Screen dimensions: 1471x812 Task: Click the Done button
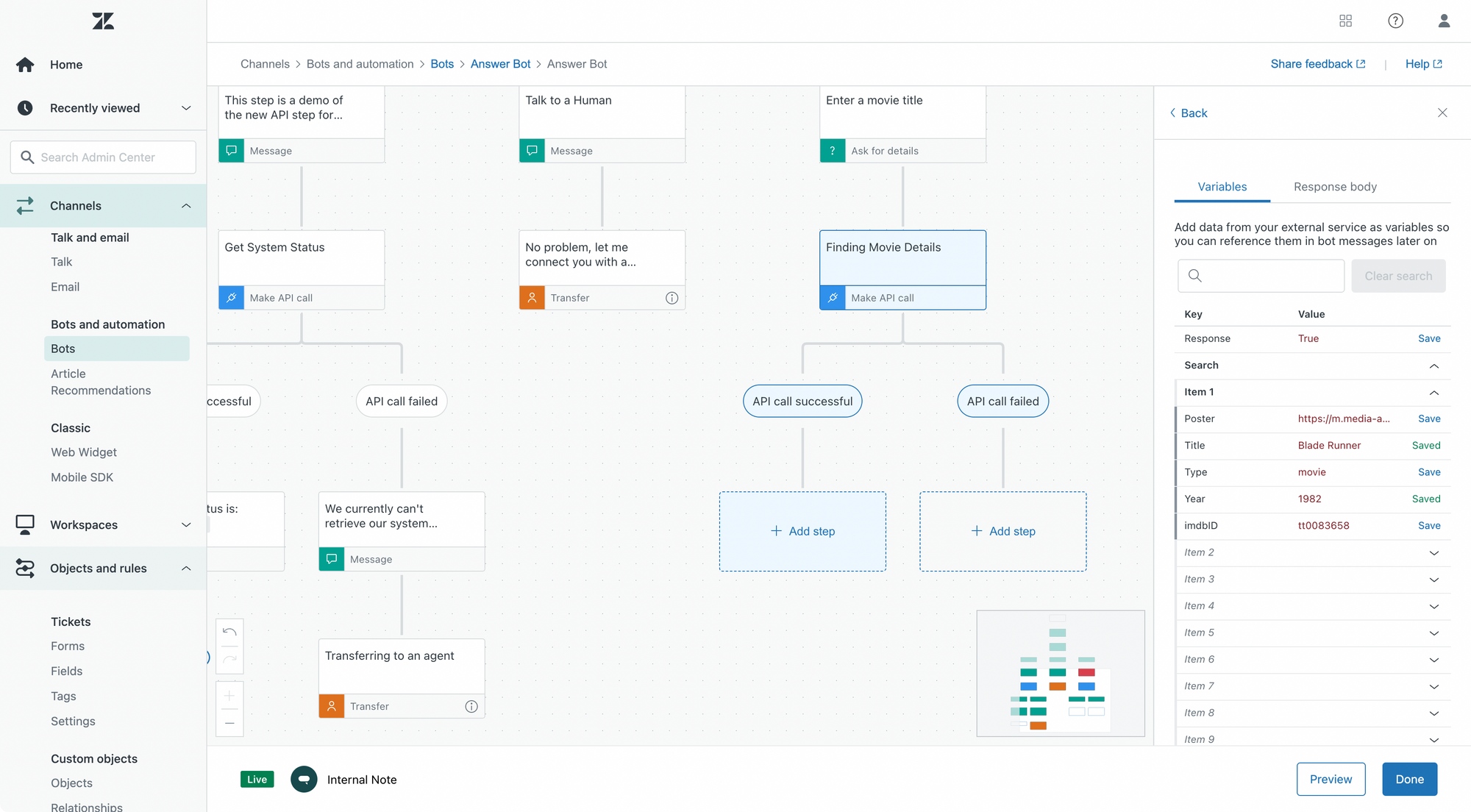1409,779
